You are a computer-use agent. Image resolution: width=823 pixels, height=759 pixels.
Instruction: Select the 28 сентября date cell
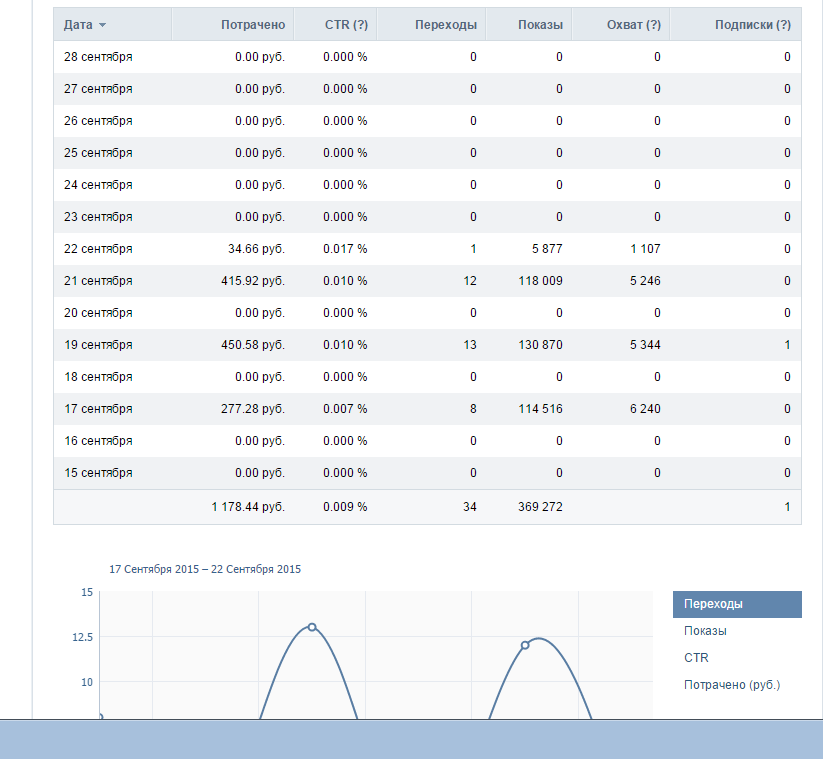pyautogui.click(x=98, y=57)
